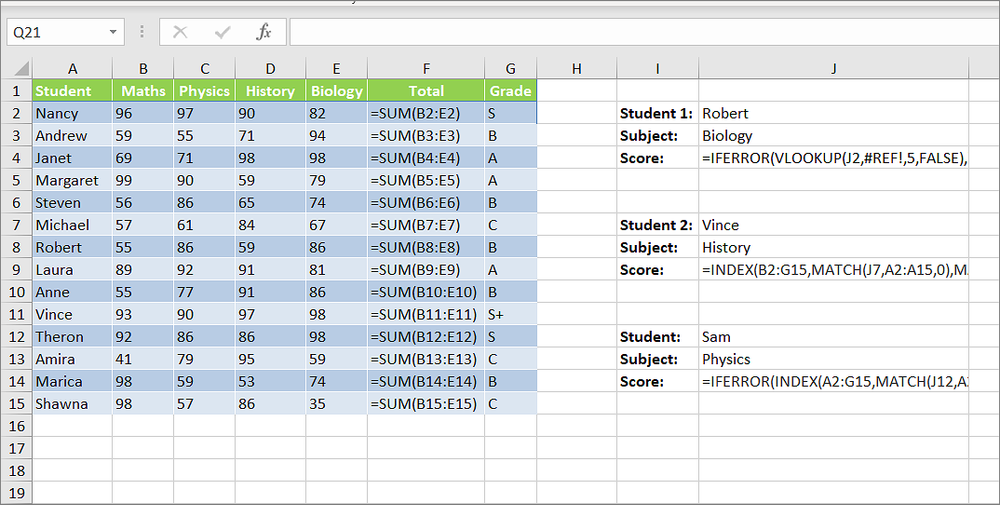Select row 16 header

point(17,425)
